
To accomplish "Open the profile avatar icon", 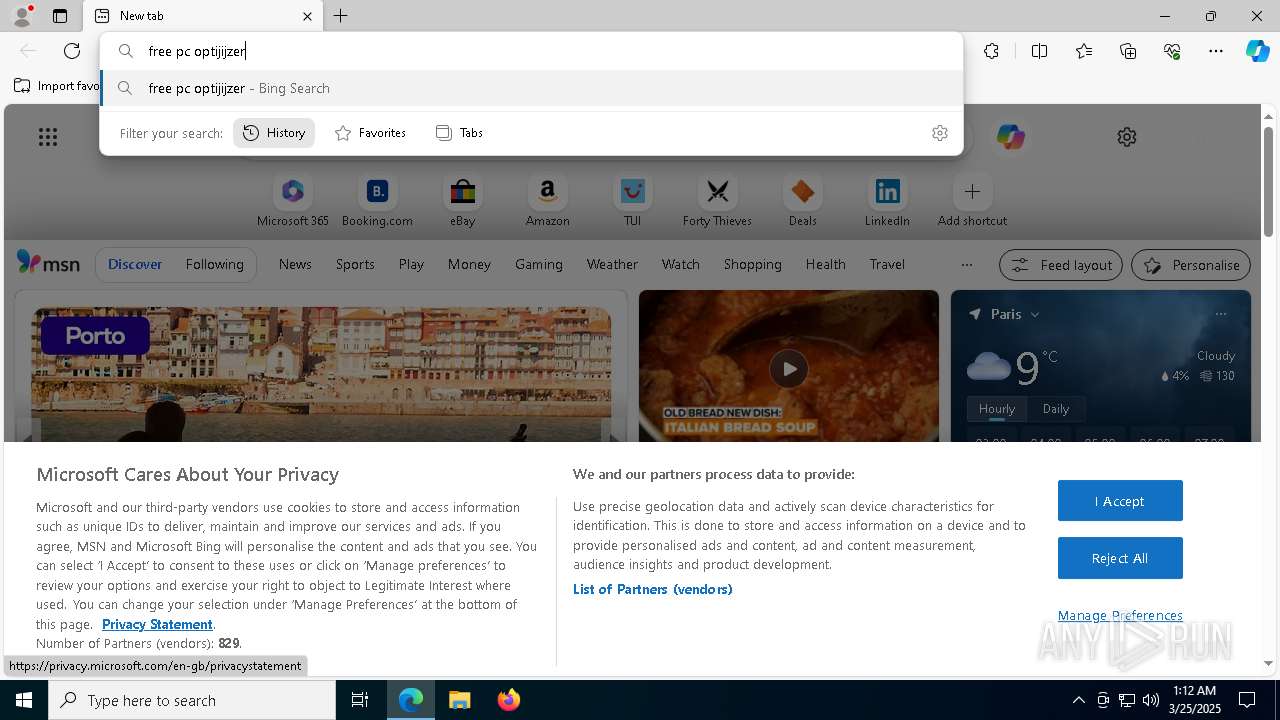I will tap(21, 16).
